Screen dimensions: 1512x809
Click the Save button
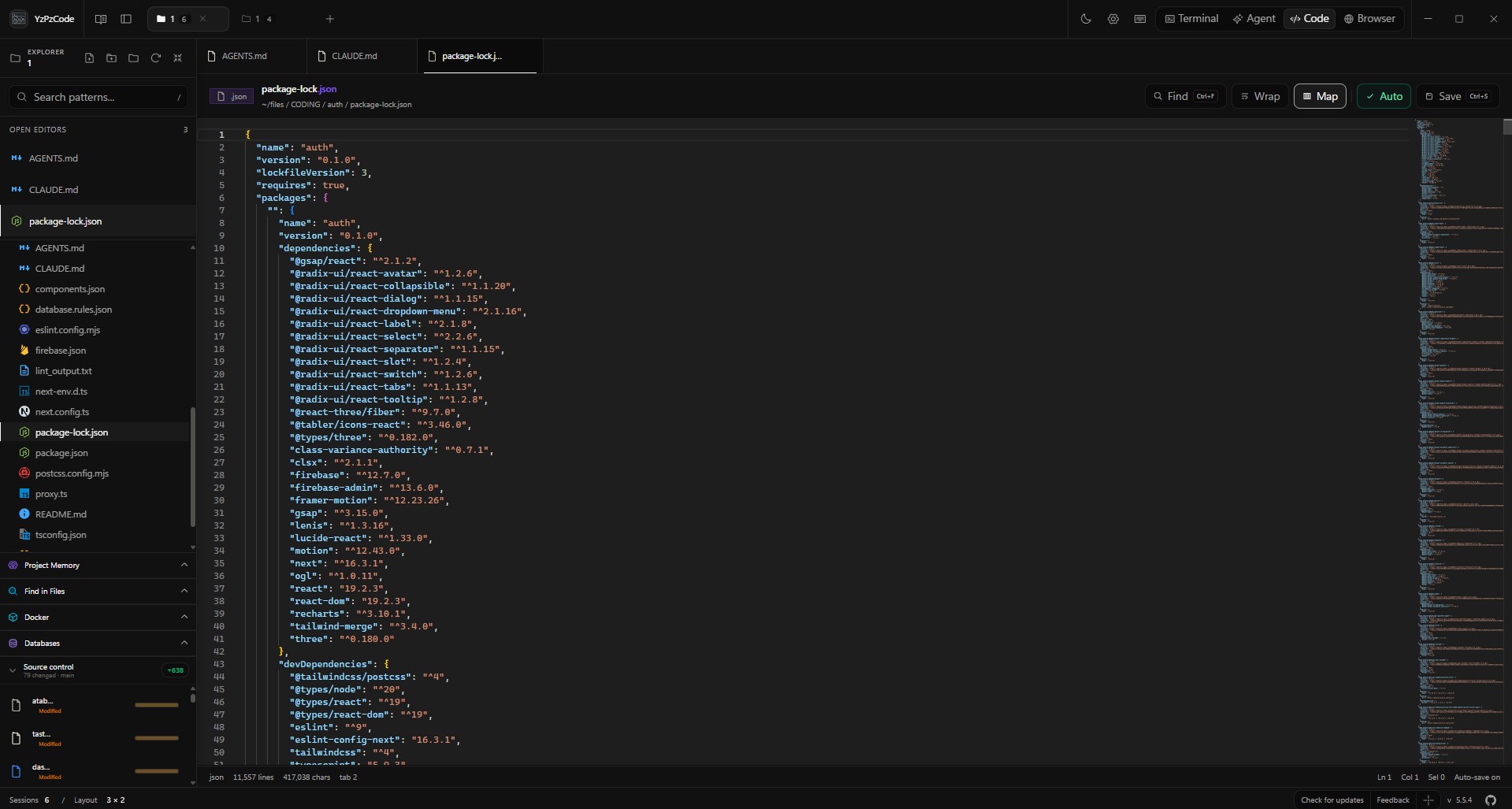click(x=1458, y=96)
